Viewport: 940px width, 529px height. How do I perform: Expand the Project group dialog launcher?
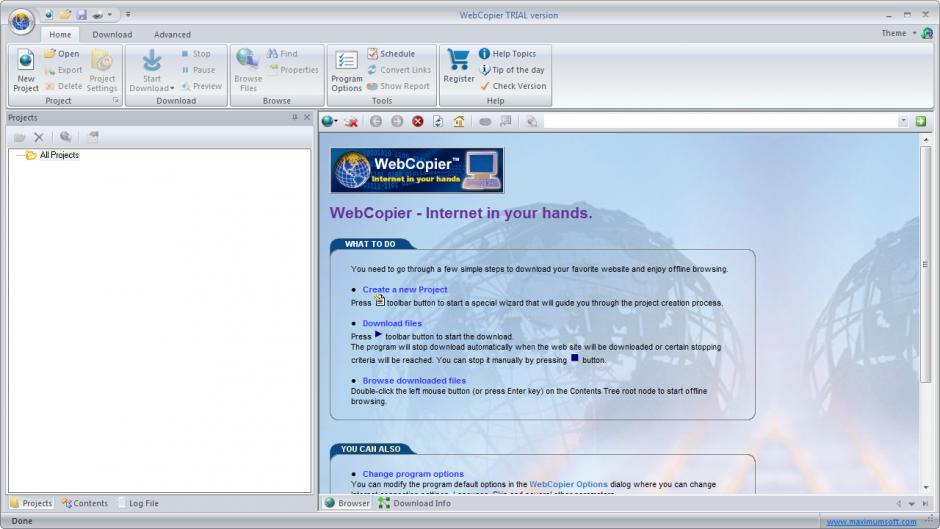(x=116, y=101)
